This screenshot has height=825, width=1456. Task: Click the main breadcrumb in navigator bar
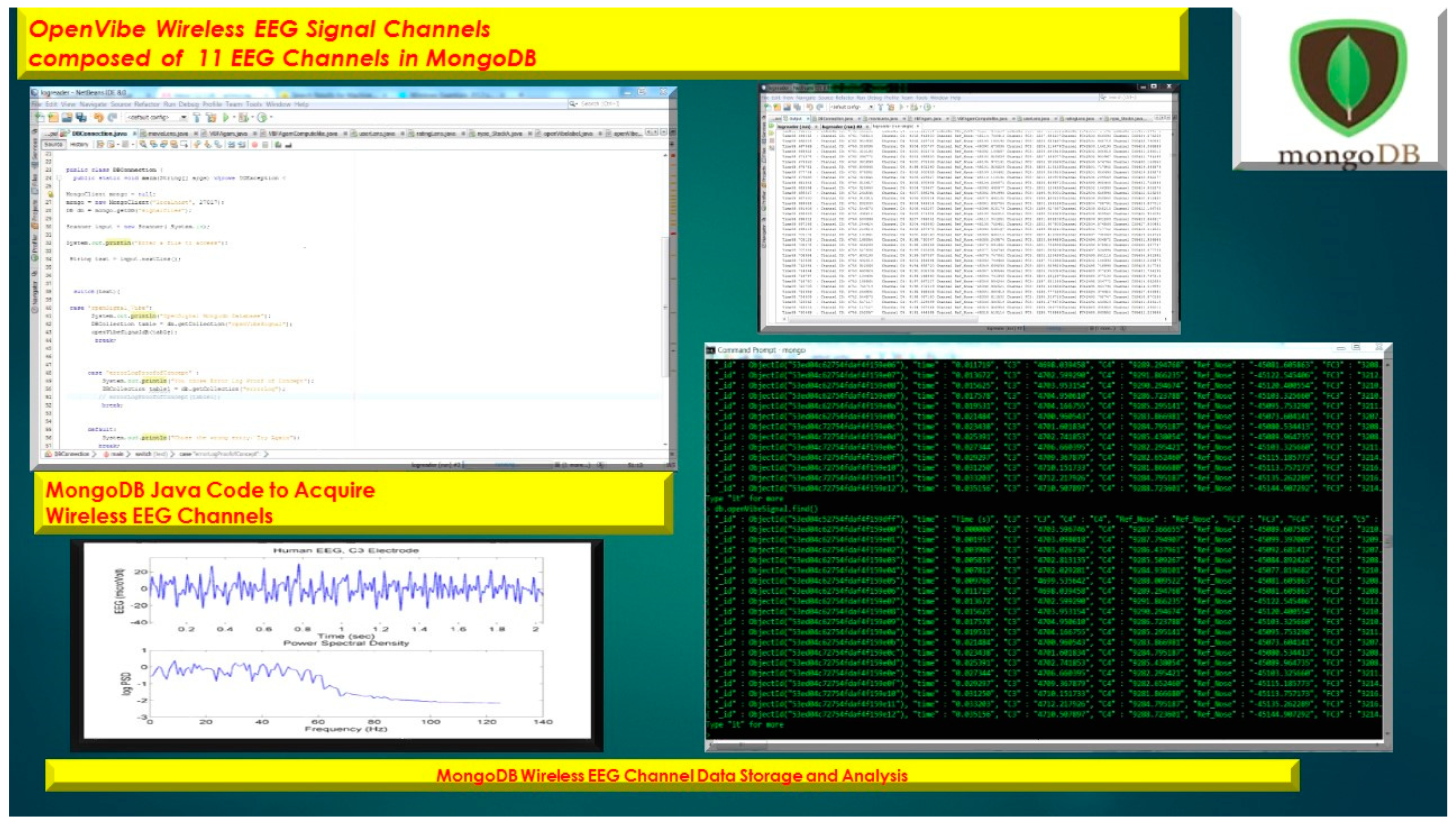(x=117, y=454)
